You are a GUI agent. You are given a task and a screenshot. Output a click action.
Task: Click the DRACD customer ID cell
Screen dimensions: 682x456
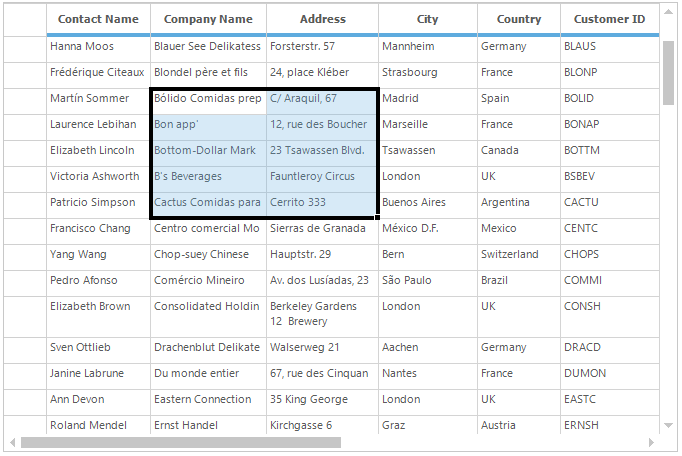pyautogui.click(x=609, y=348)
